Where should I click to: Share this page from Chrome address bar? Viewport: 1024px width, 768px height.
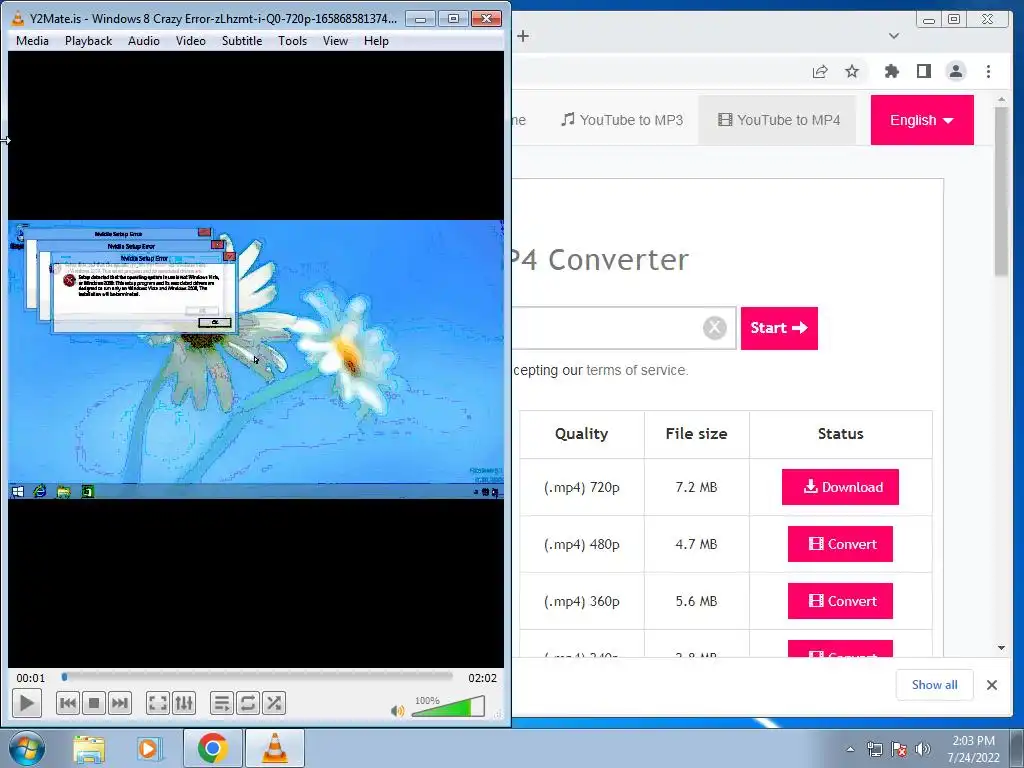[820, 71]
